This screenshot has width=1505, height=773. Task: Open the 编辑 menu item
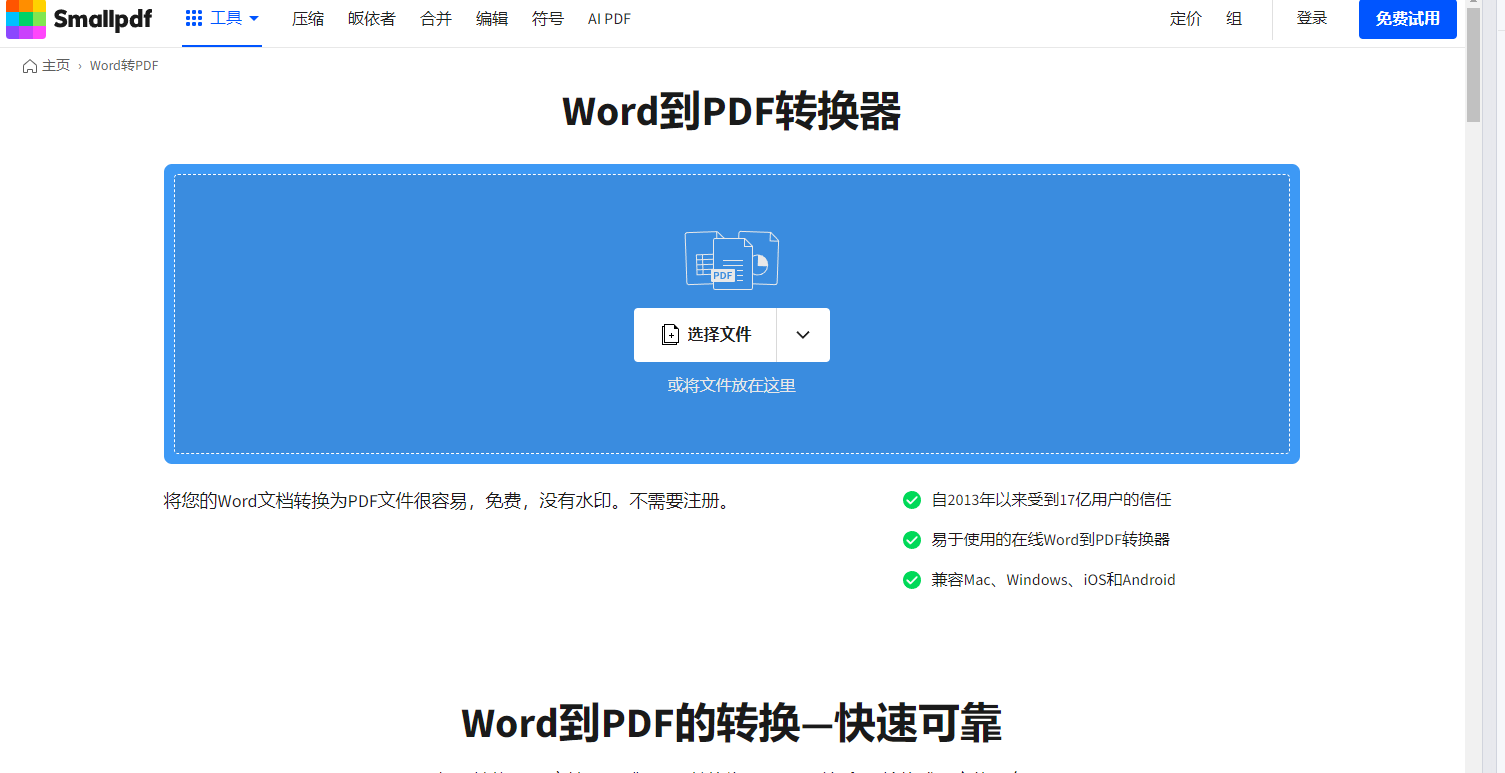[492, 19]
